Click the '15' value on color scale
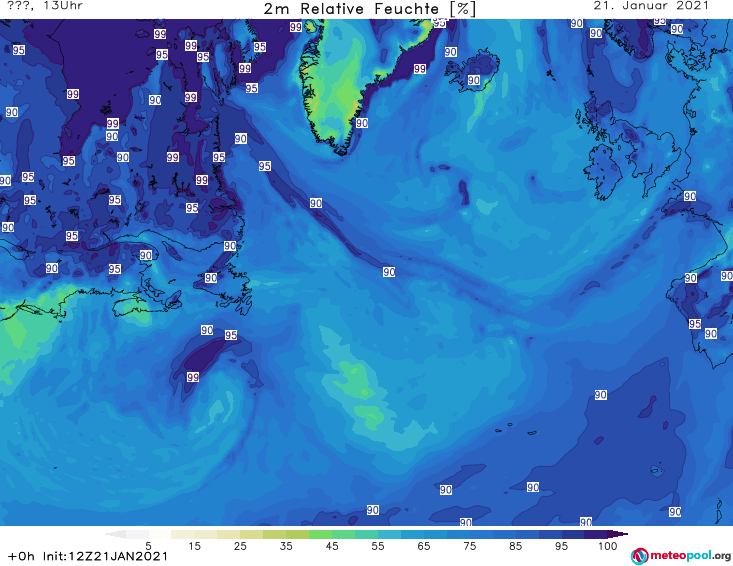 [x=194, y=546]
